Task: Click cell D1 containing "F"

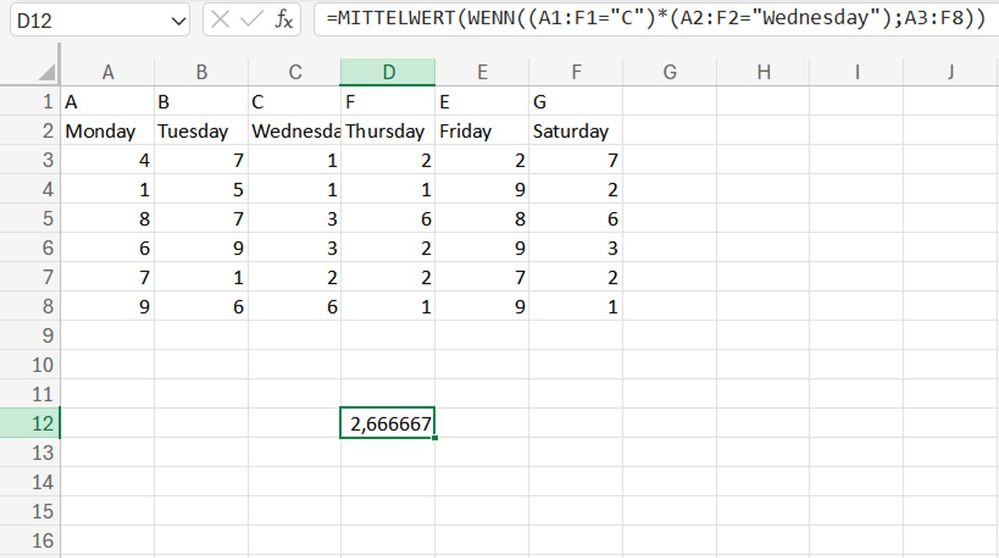Action: (x=388, y=101)
